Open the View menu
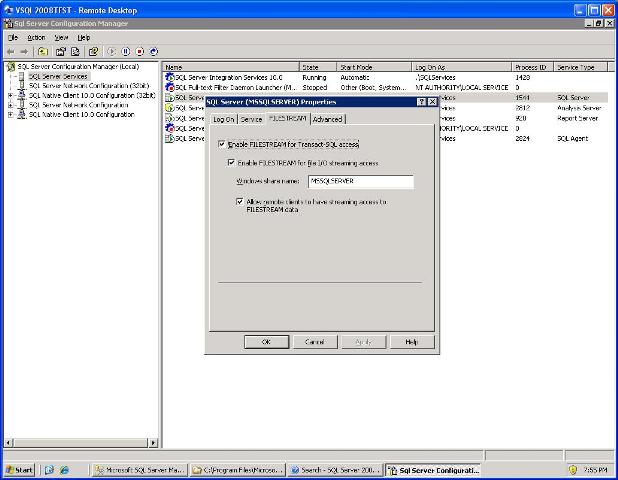This screenshot has height=480, width=618. (x=61, y=37)
